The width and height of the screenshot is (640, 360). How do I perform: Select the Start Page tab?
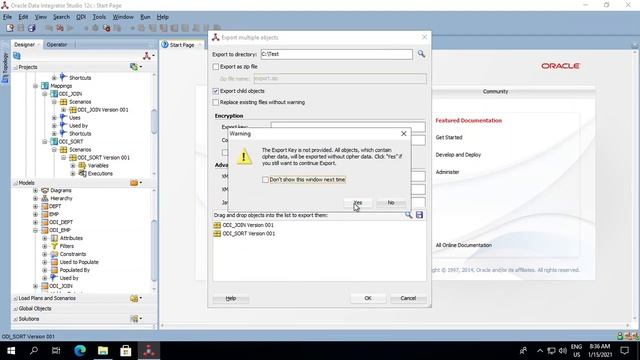(x=182, y=45)
